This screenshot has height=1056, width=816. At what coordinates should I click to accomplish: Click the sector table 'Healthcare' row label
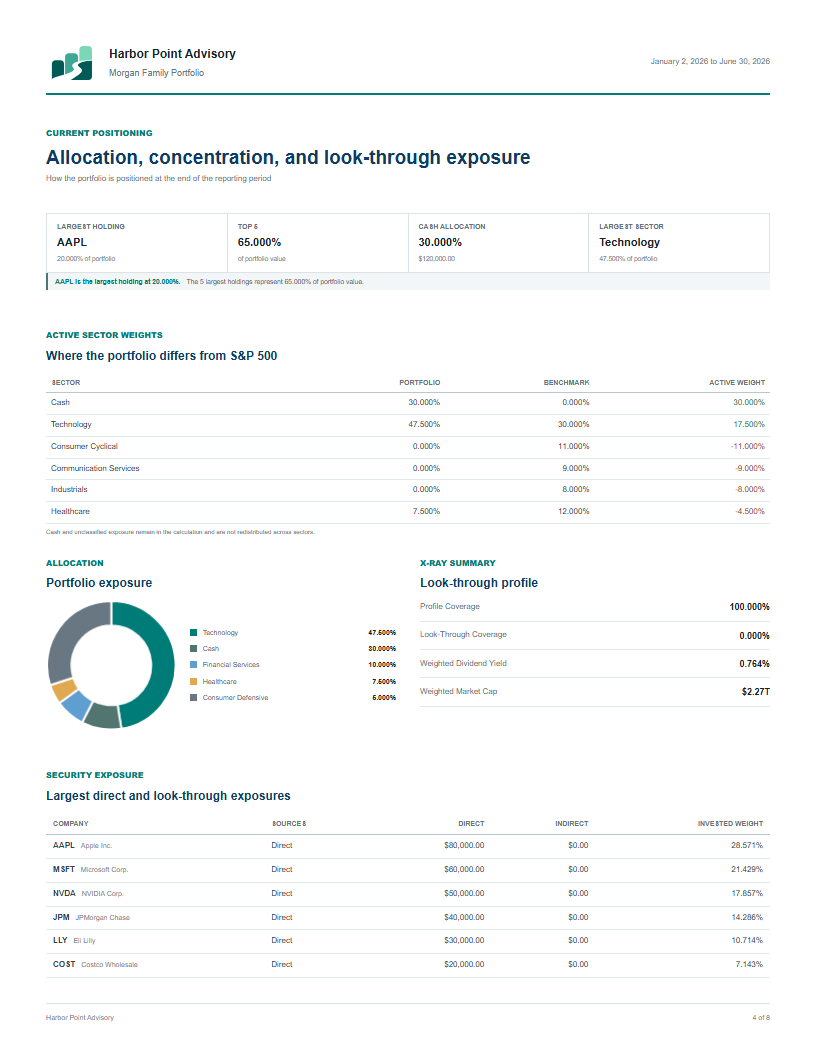(x=70, y=512)
